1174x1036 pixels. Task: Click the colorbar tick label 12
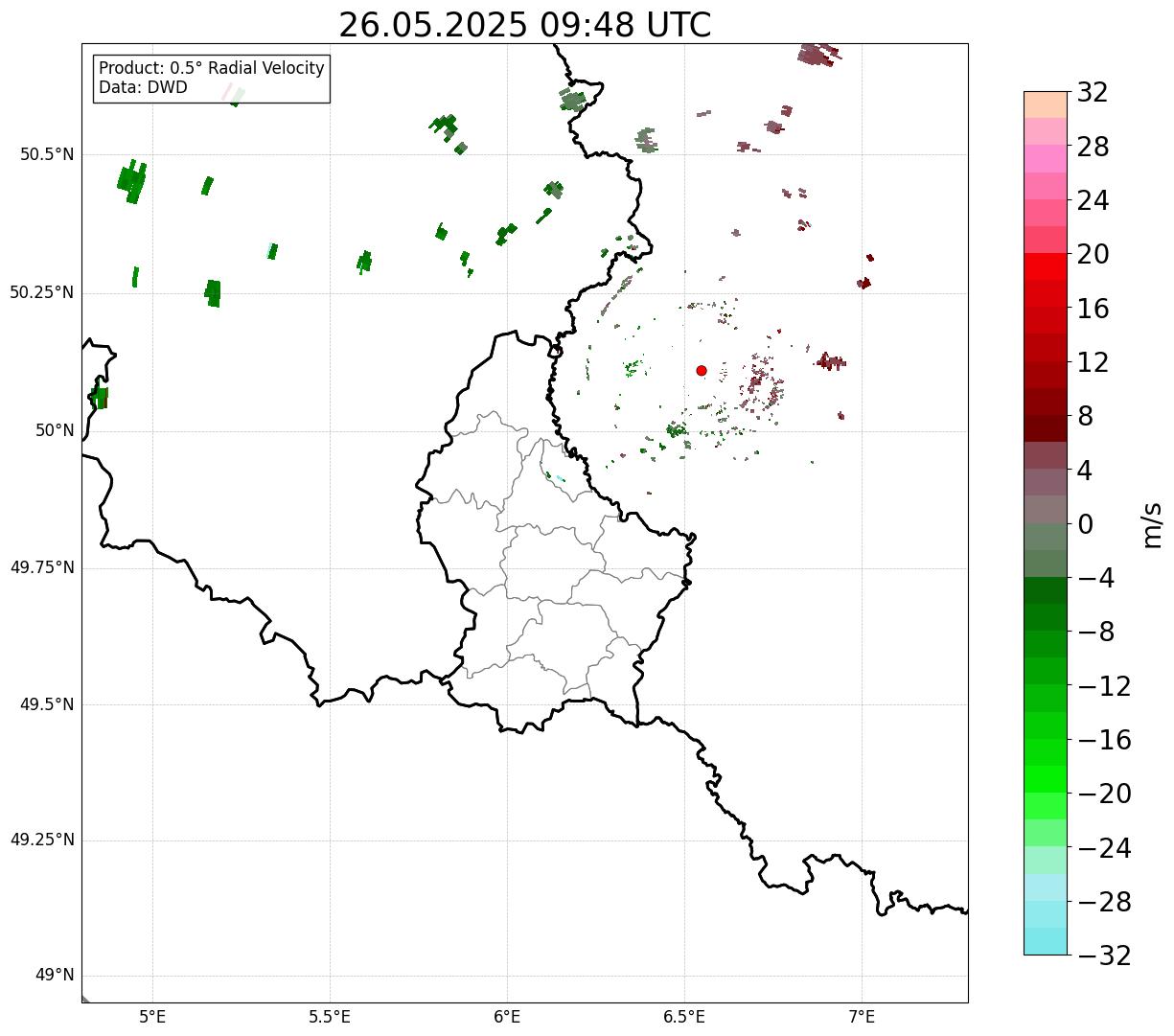(x=1093, y=362)
